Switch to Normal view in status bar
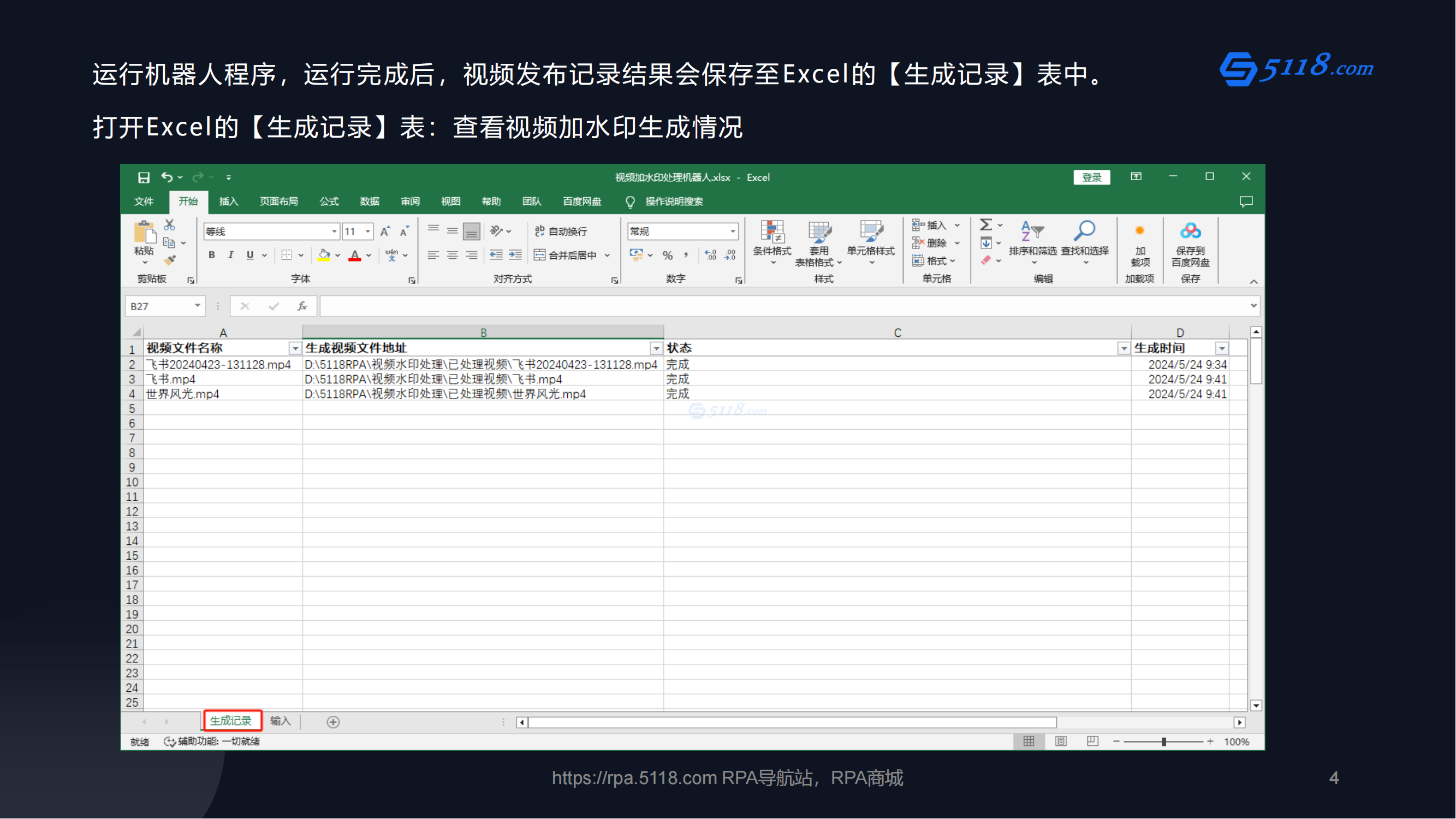 coord(1029,741)
